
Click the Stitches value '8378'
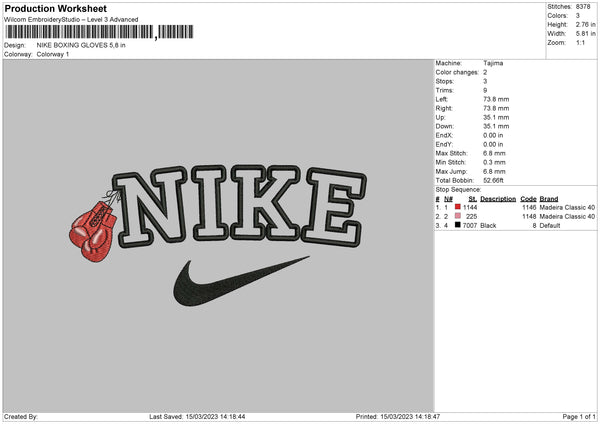coord(583,7)
